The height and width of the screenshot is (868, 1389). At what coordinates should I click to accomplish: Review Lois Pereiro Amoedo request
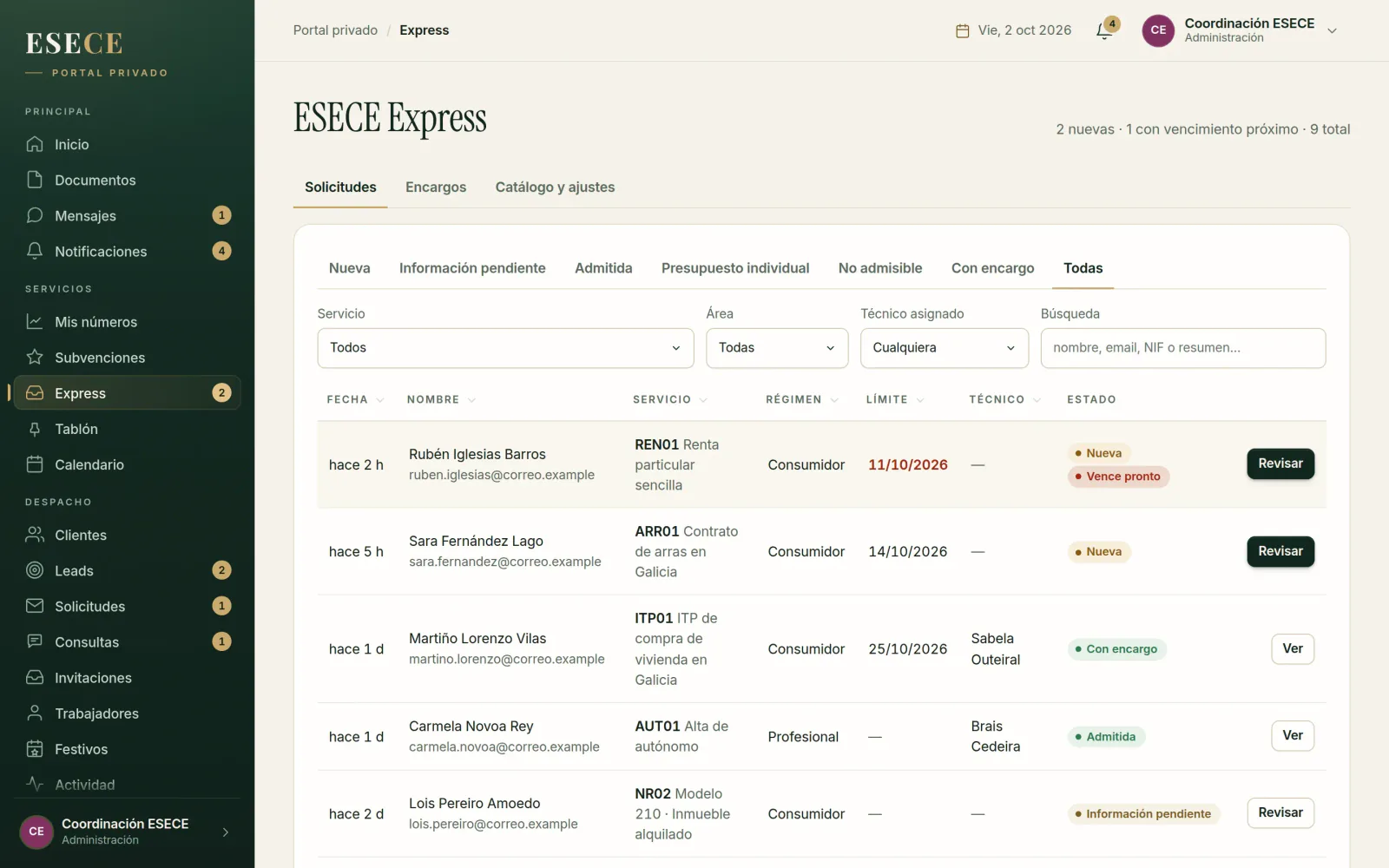[x=1280, y=812]
